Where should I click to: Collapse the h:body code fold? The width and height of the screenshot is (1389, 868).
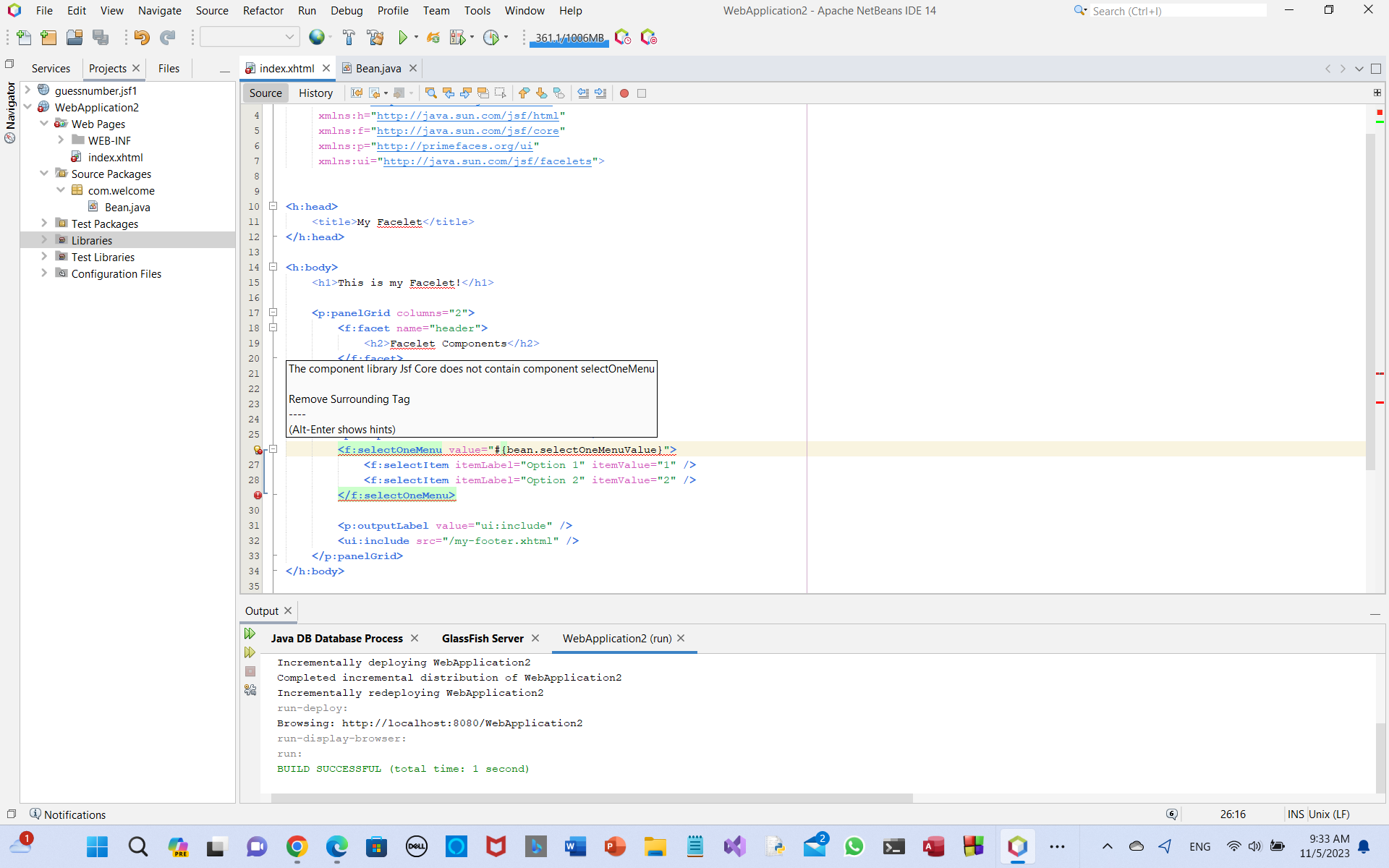pos(273,267)
